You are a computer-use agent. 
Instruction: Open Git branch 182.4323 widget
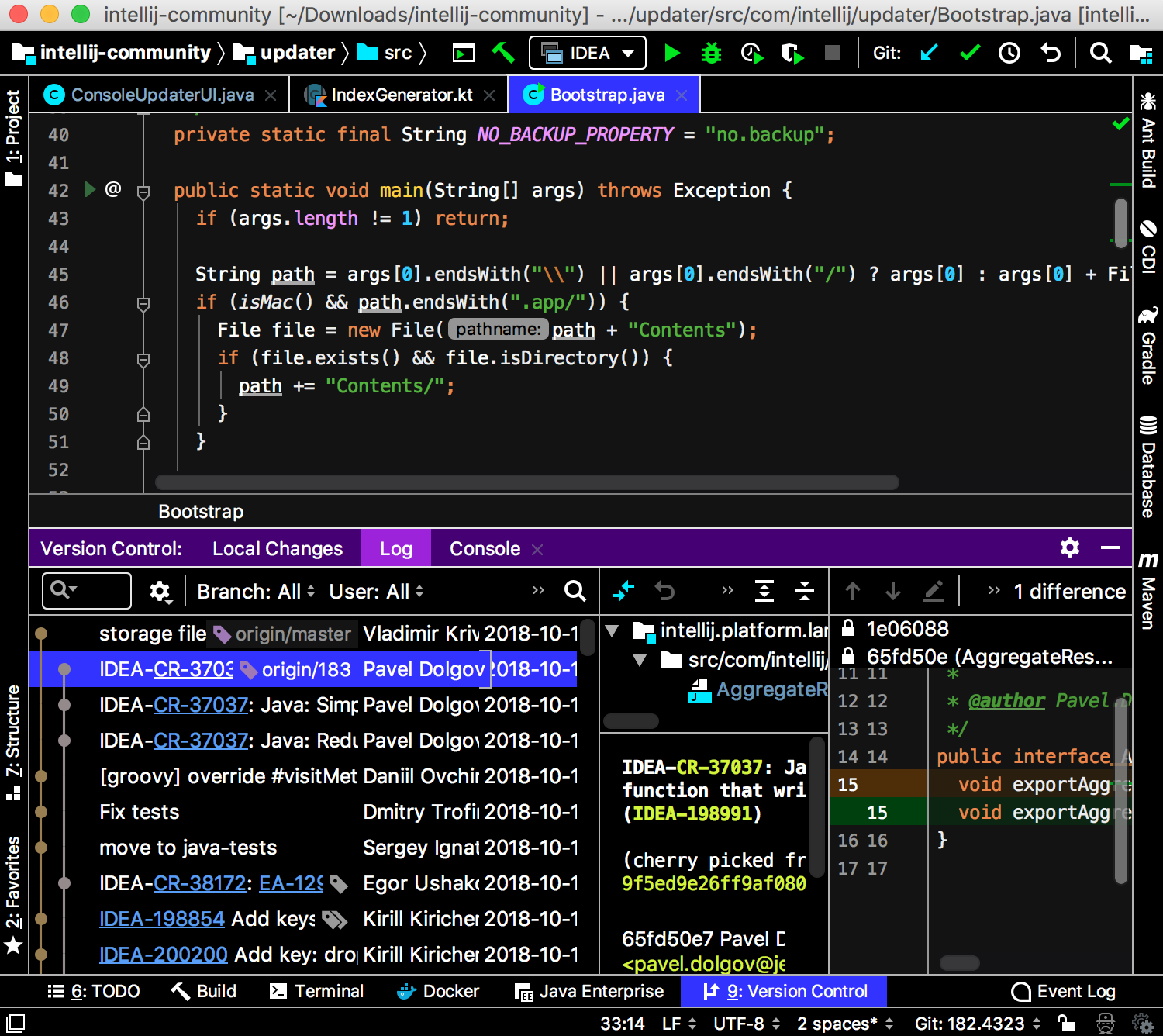click(x=977, y=1024)
